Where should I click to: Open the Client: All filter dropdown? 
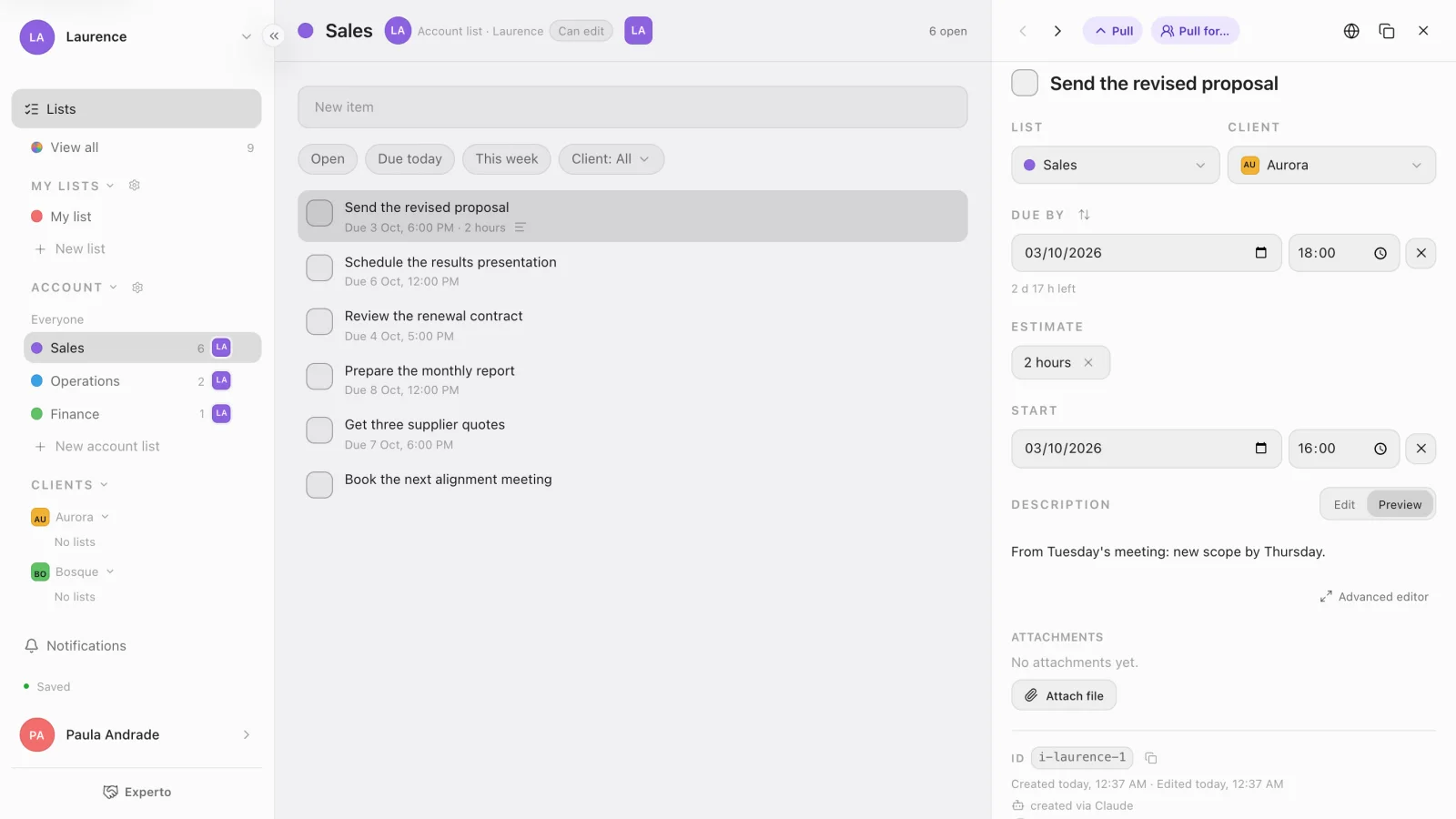click(x=611, y=159)
